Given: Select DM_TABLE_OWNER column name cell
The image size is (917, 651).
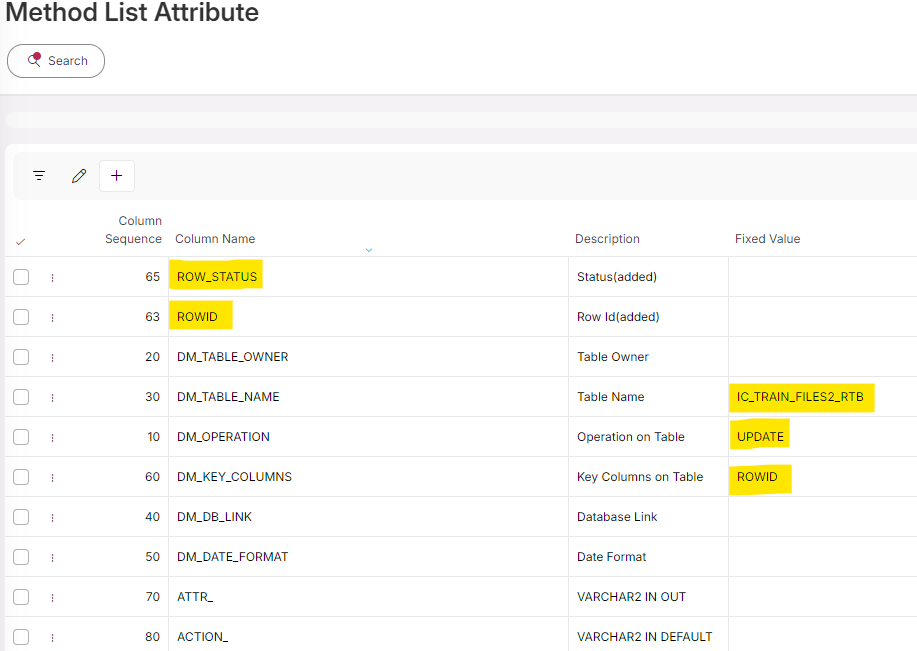Looking at the screenshot, I should (x=368, y=357).
